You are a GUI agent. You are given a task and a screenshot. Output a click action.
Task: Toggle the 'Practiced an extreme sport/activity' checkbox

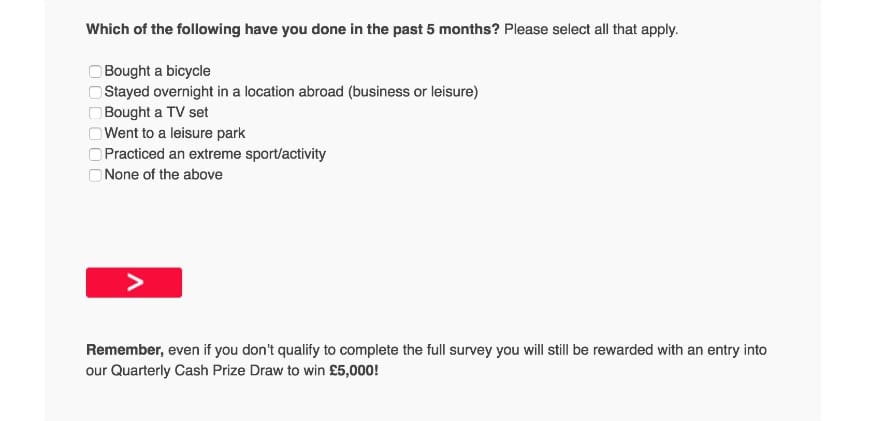[x=95, y=154]
